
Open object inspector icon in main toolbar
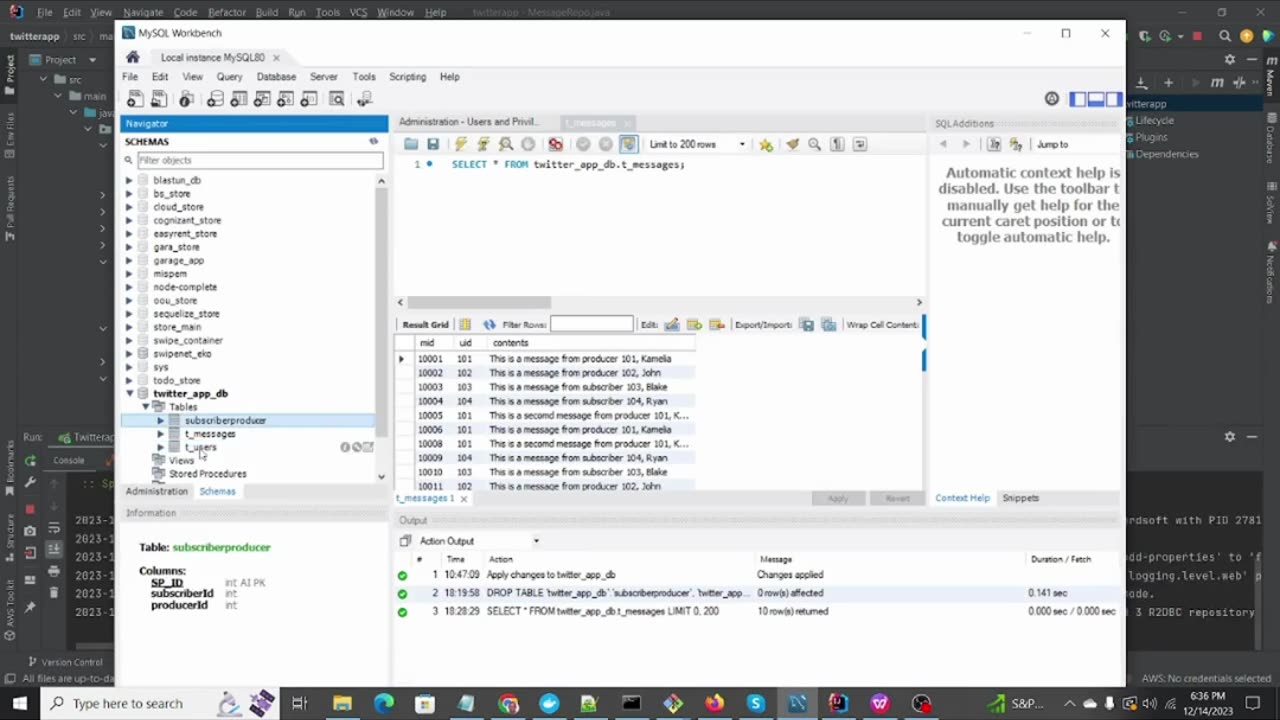coord(186,99)
